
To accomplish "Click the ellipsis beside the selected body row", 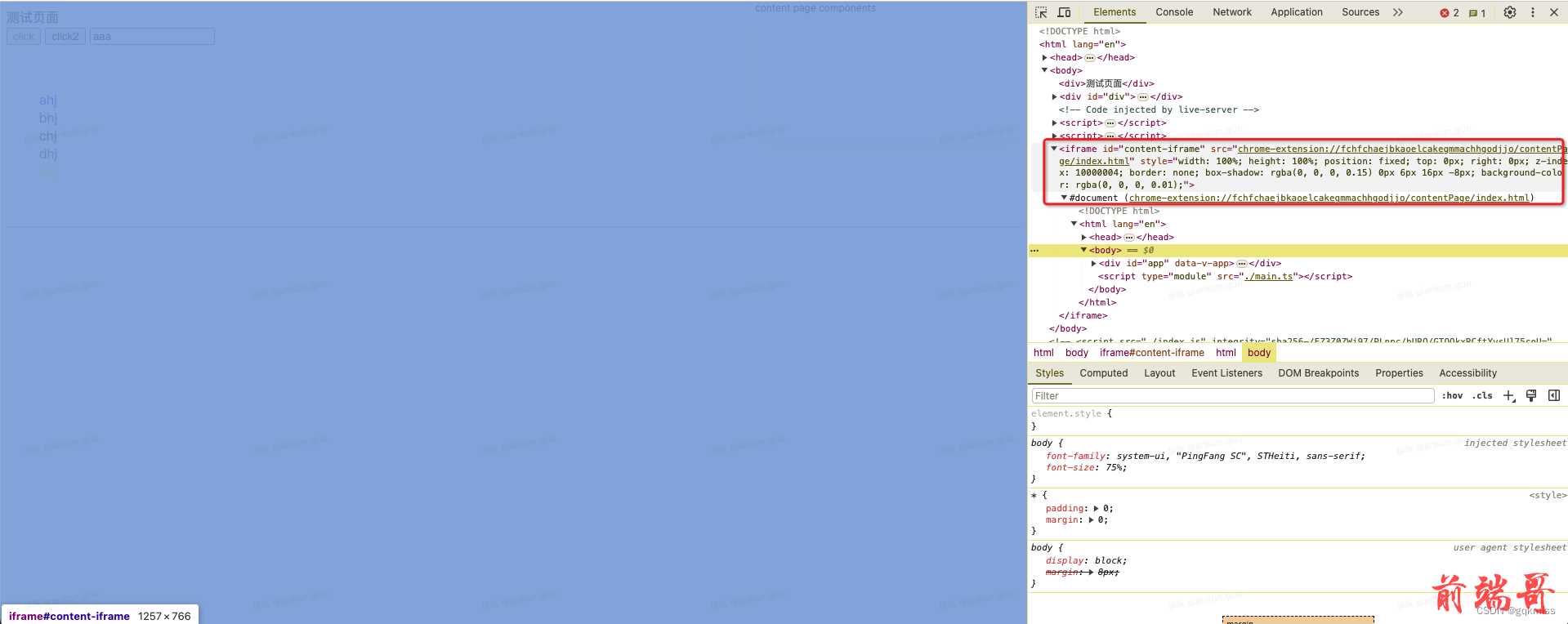I will click(1034, 251).
